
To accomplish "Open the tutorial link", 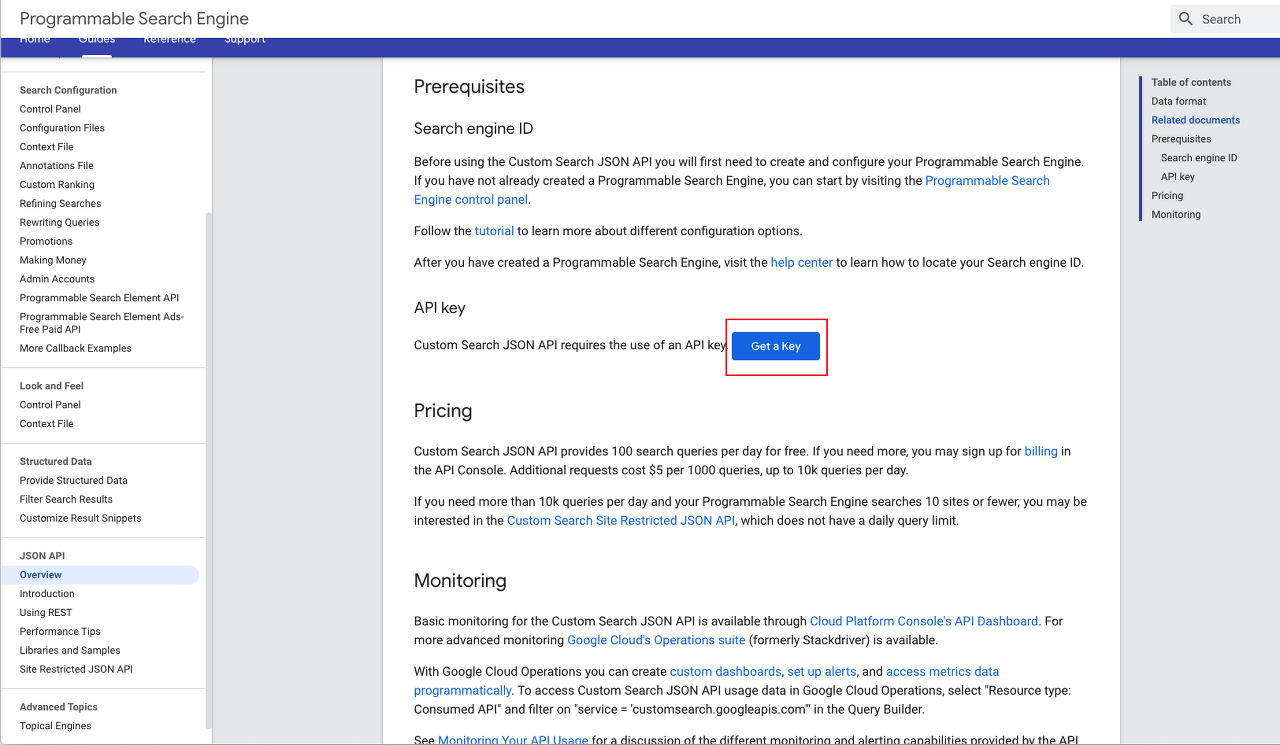I will coord(494,231).
